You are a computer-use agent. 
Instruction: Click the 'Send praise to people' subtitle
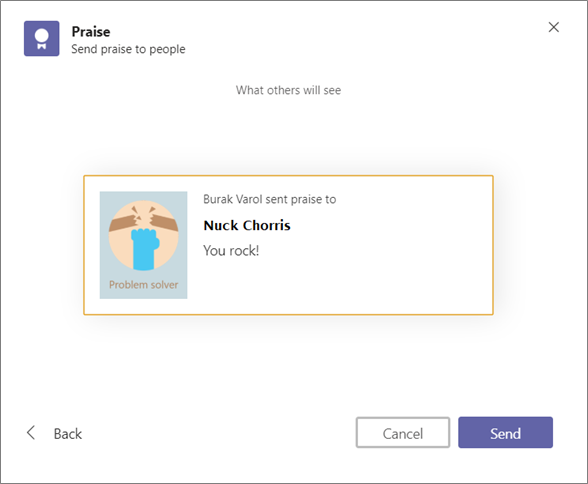click(x=128, y=49)
